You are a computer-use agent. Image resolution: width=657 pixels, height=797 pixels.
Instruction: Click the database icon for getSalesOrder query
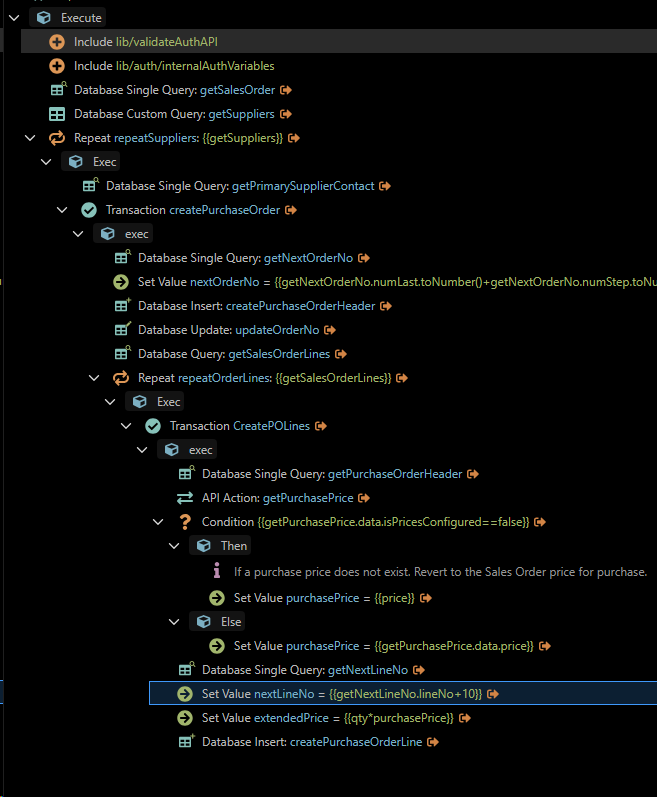tap(58, 90)
